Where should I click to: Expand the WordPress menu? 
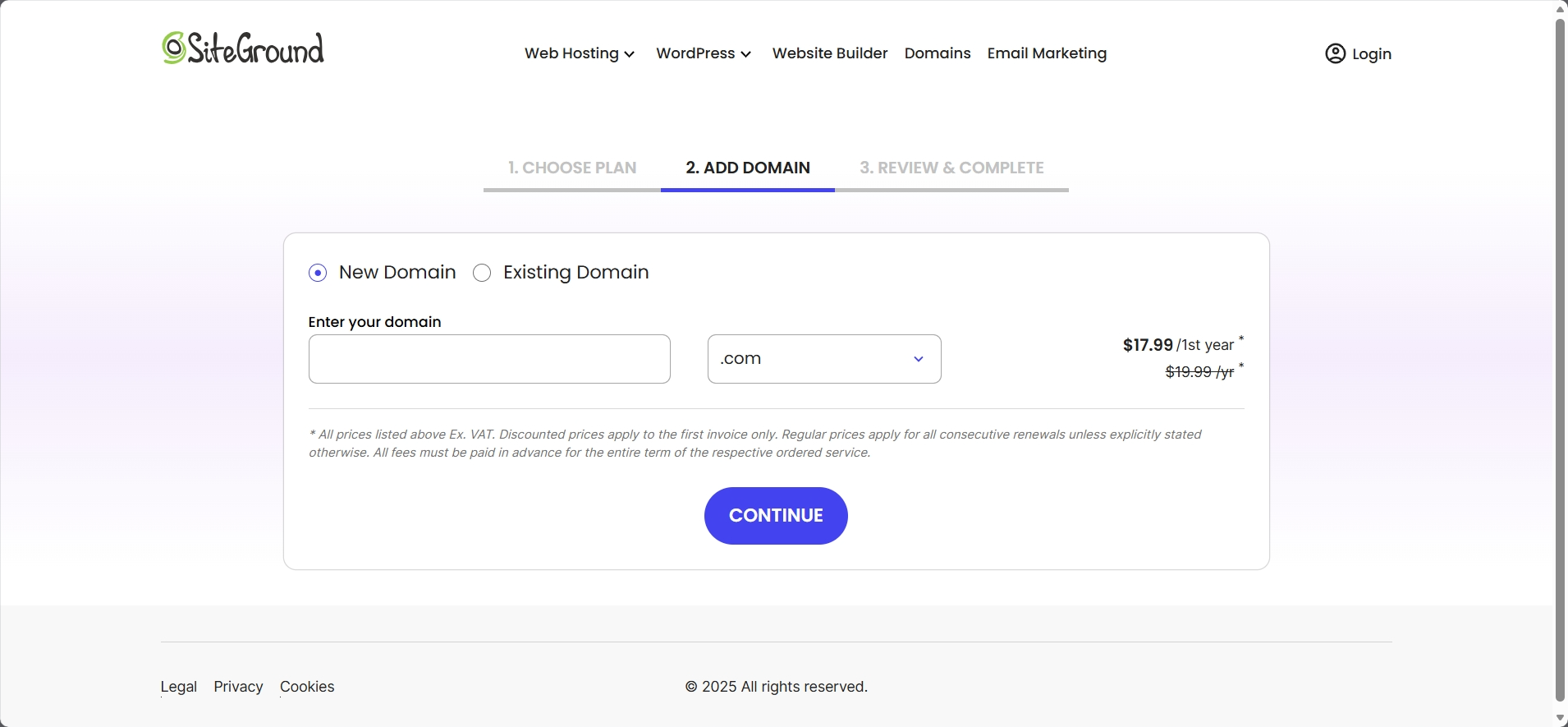click(x=704, y=53)
